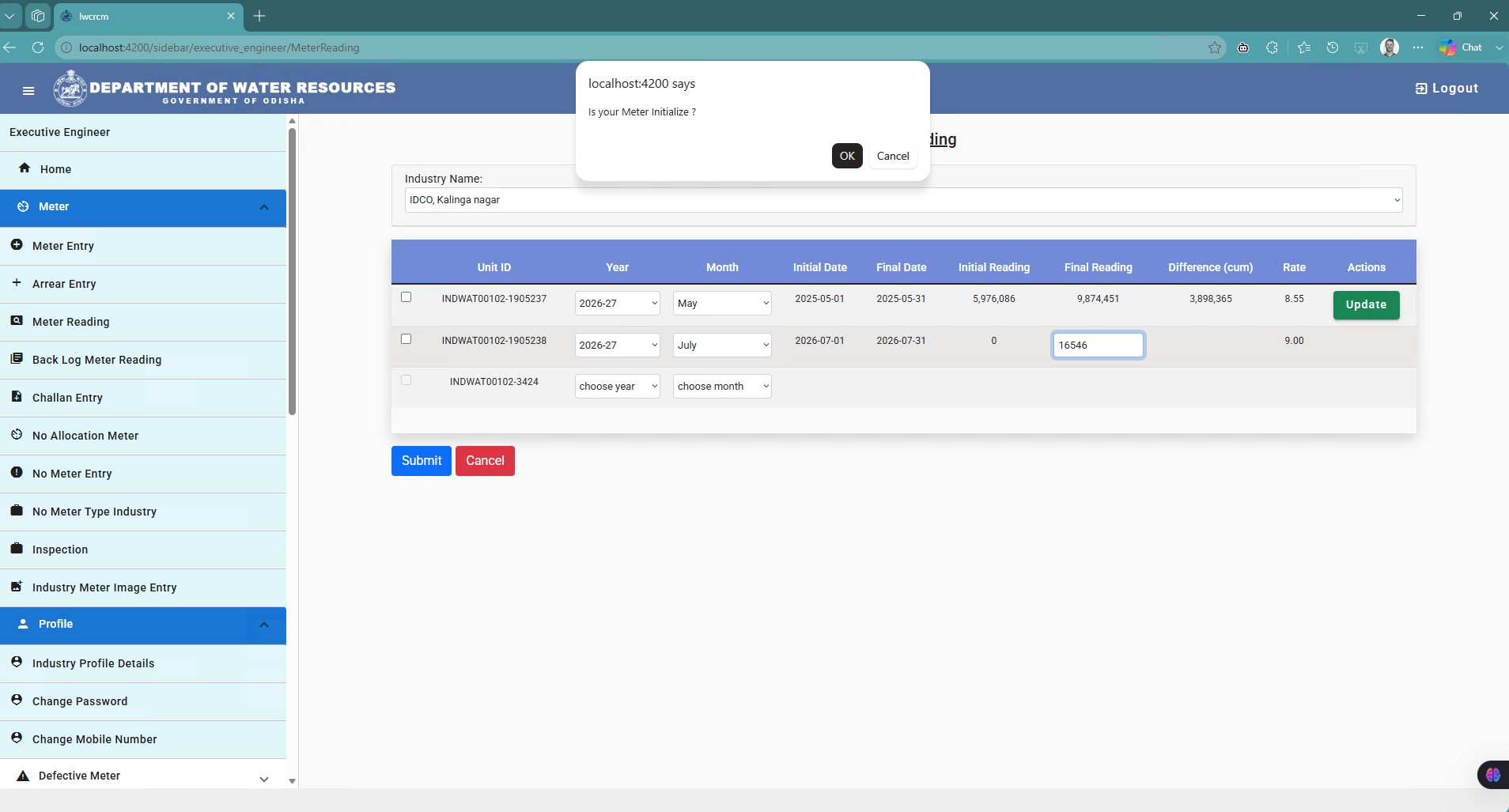
Task: Open the browser history icon
Action: pyautogui.click(x=1333, y=47)
